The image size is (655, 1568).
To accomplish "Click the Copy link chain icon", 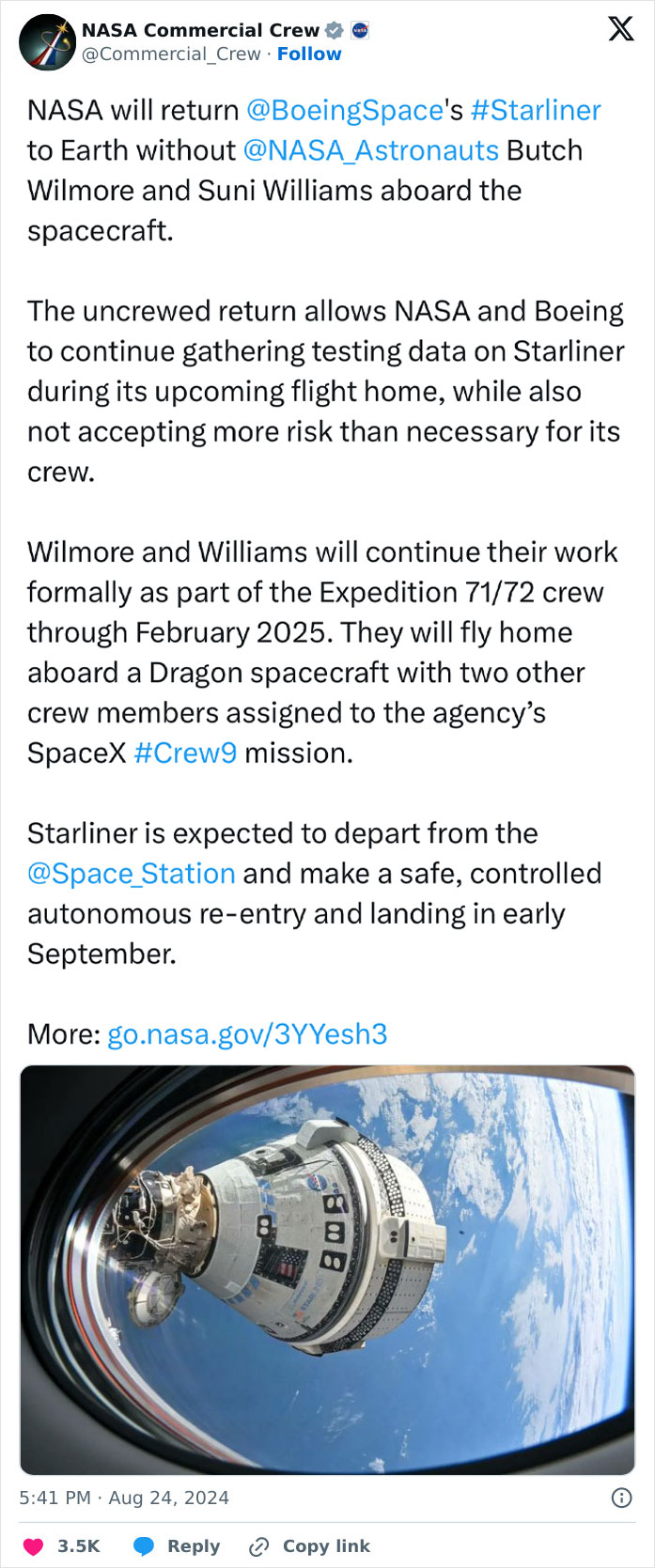I will click(256, 1546).
